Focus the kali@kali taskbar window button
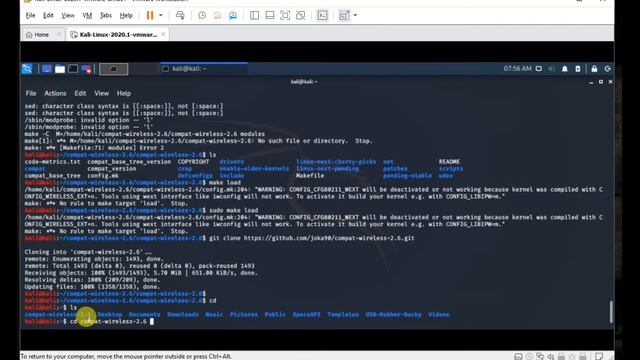This screenshot has width=640, height=360. [204, 69]
